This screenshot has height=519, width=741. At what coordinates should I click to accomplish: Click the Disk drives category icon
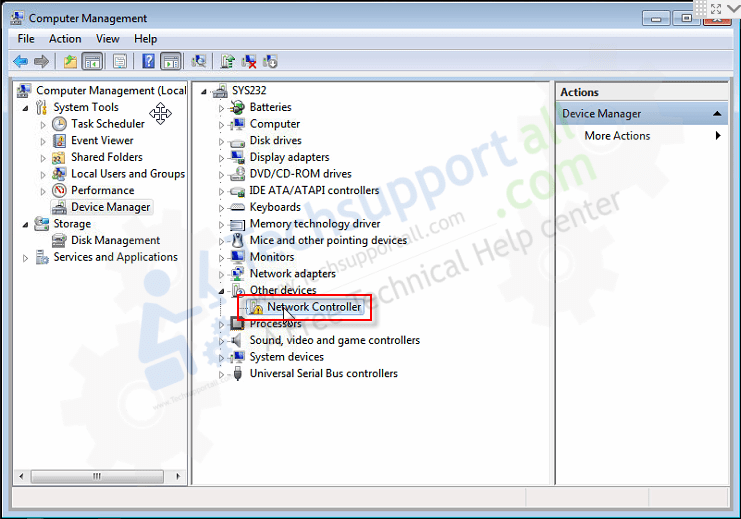click(x=237, y=141)
